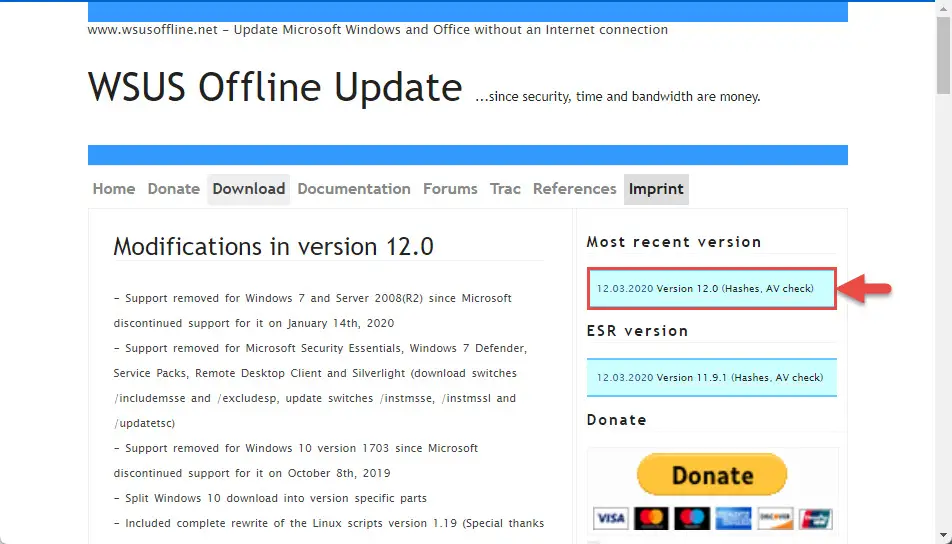Viewport: 952px width, 544px height.
Task: Click the 'Donate' sidebar heading
Action: (x=616, y=420)
